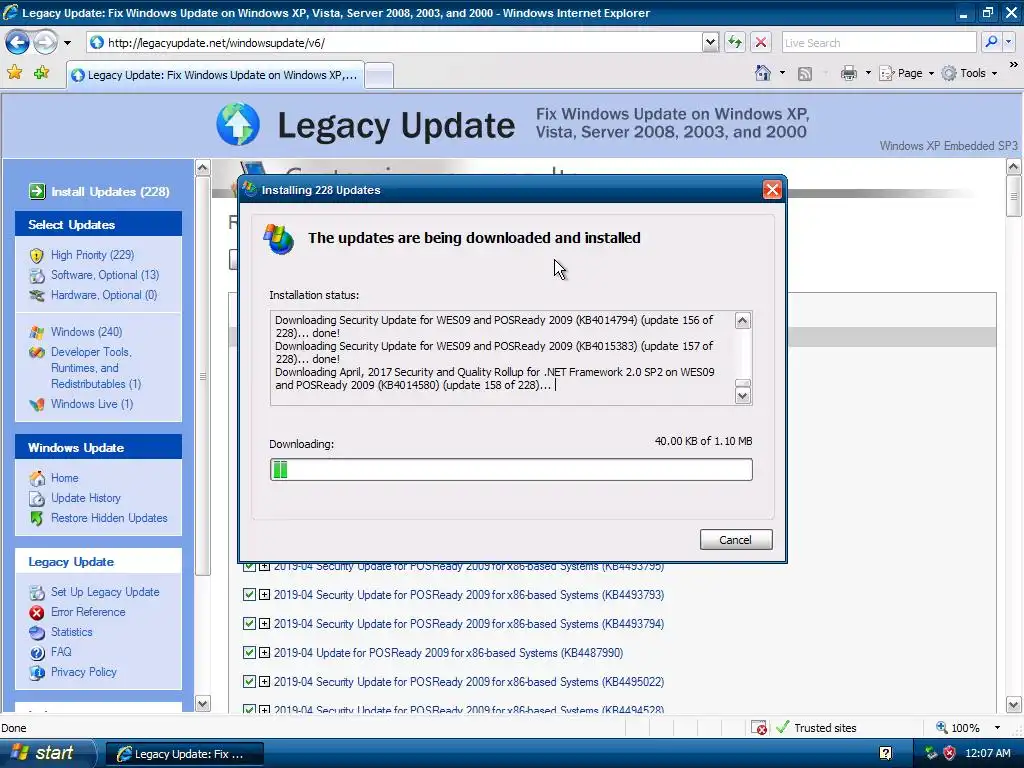The height and width of the screenshot is (768, 1024).
Task: Click the taskbar help question mark icon
Action: (x=886, y=754)
